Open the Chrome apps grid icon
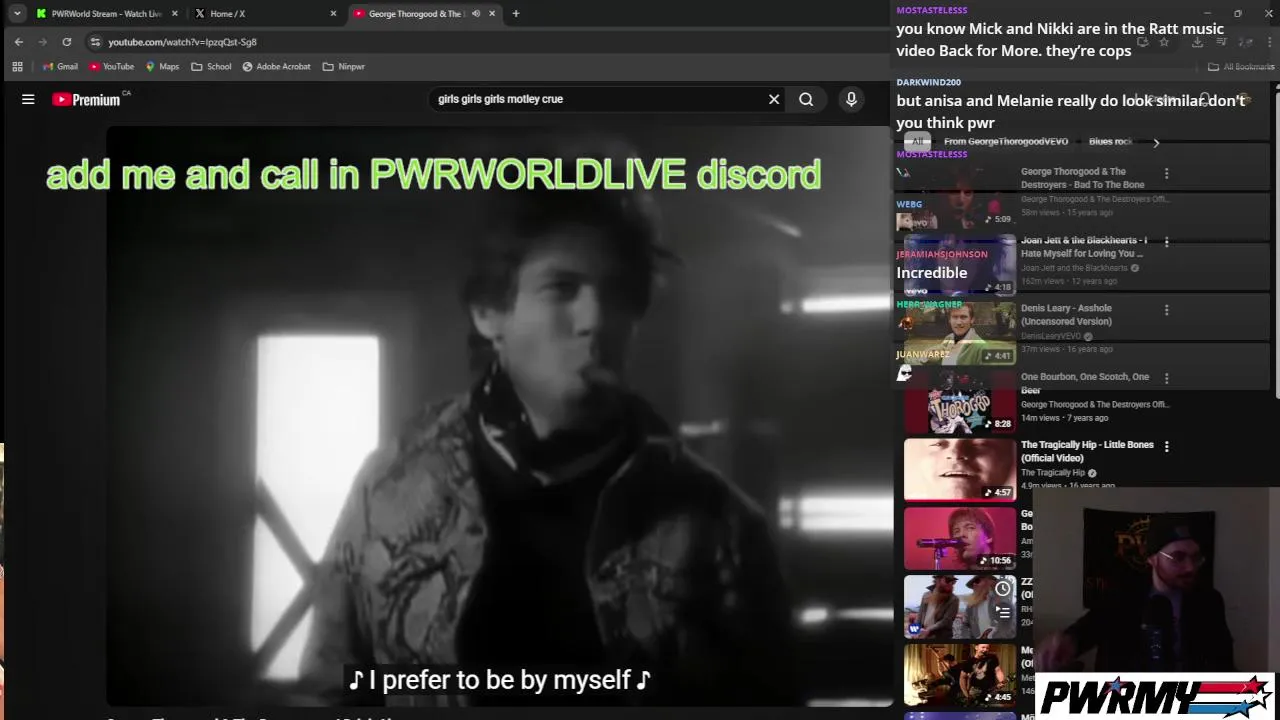This screenshot has width=1280, height=720. [x=17, y=67]
